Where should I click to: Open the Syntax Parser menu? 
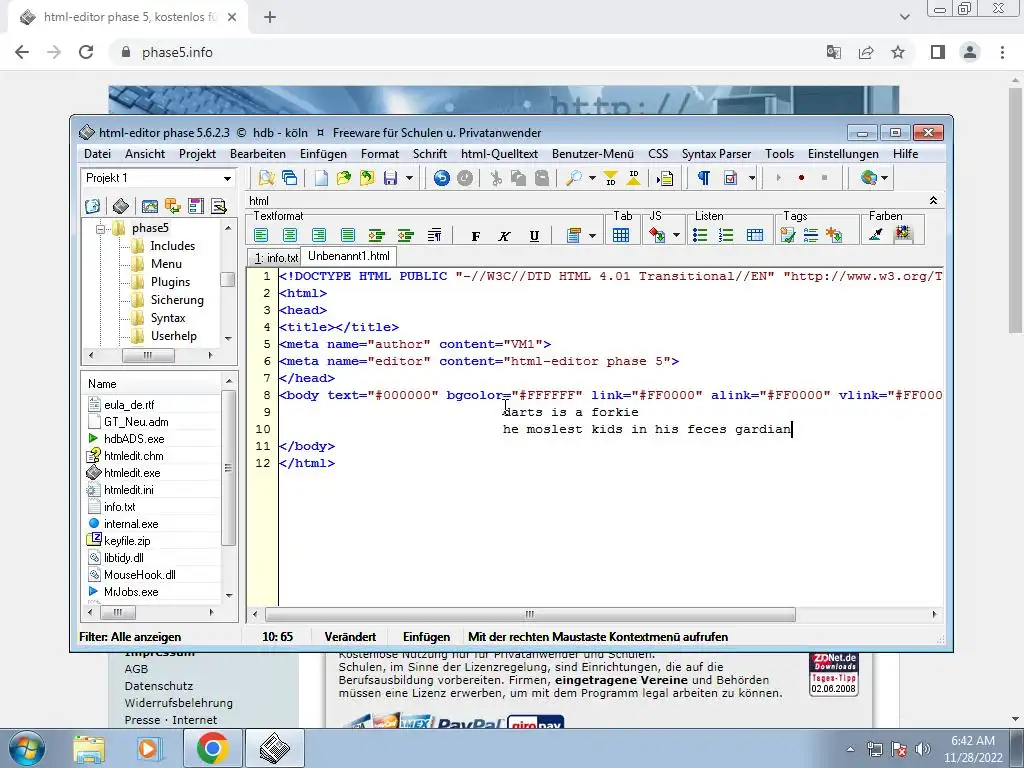tap(716, 154)
